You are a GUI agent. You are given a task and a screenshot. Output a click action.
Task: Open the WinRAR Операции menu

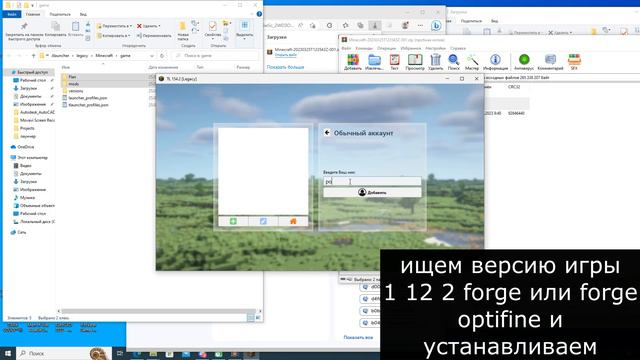[x=386, y=48]
